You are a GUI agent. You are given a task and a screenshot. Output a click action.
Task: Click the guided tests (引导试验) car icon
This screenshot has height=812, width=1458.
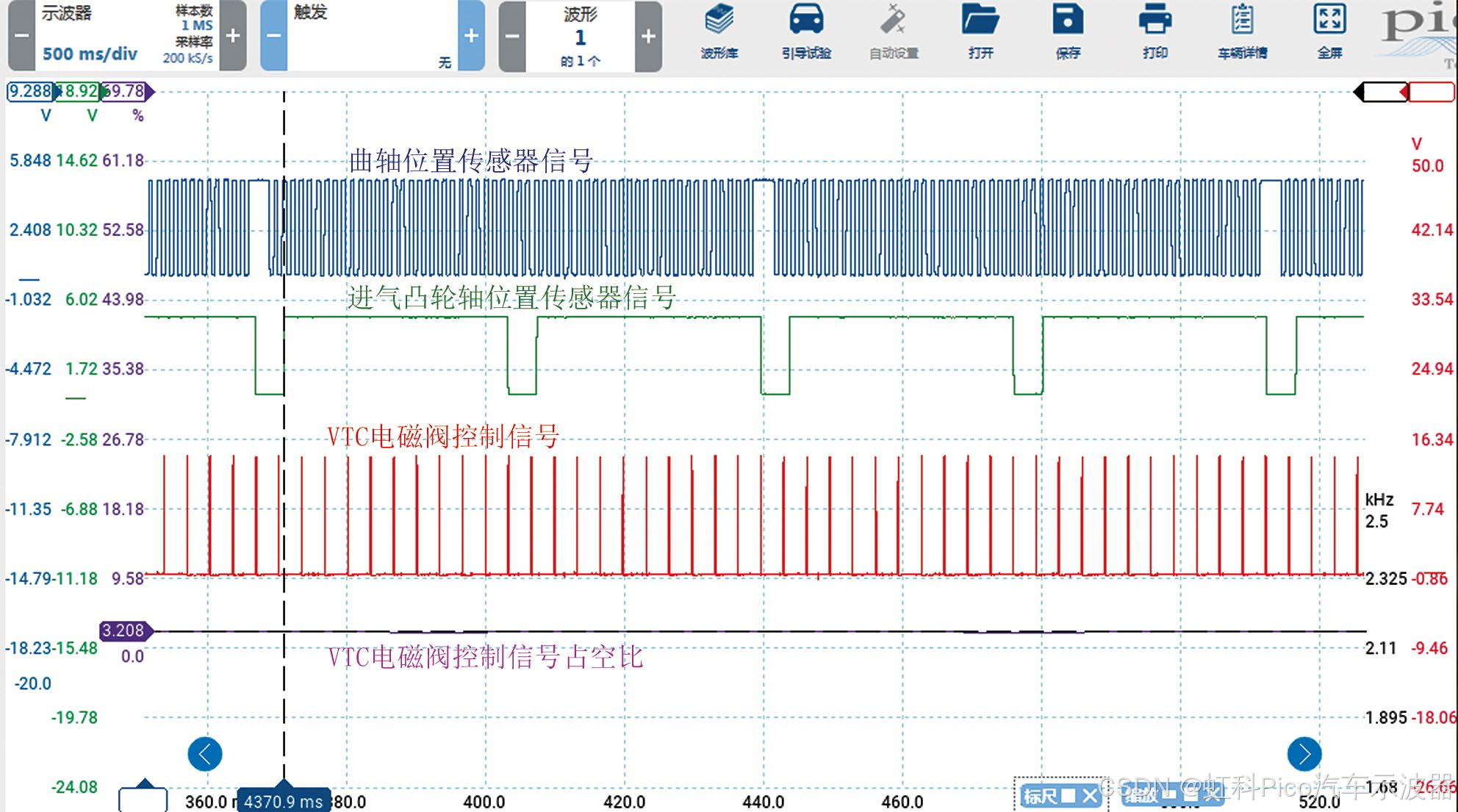click(x=806, y=22)
